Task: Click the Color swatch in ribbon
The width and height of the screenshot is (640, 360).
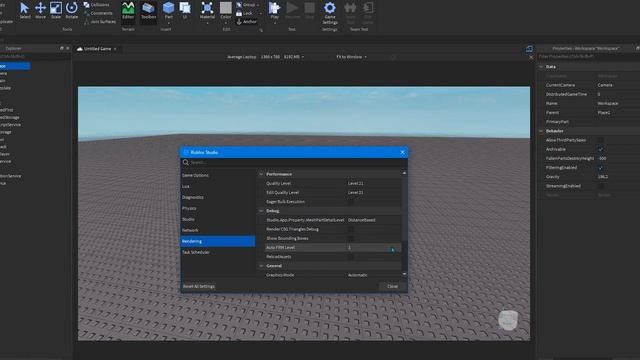Action: click(226, 8)
